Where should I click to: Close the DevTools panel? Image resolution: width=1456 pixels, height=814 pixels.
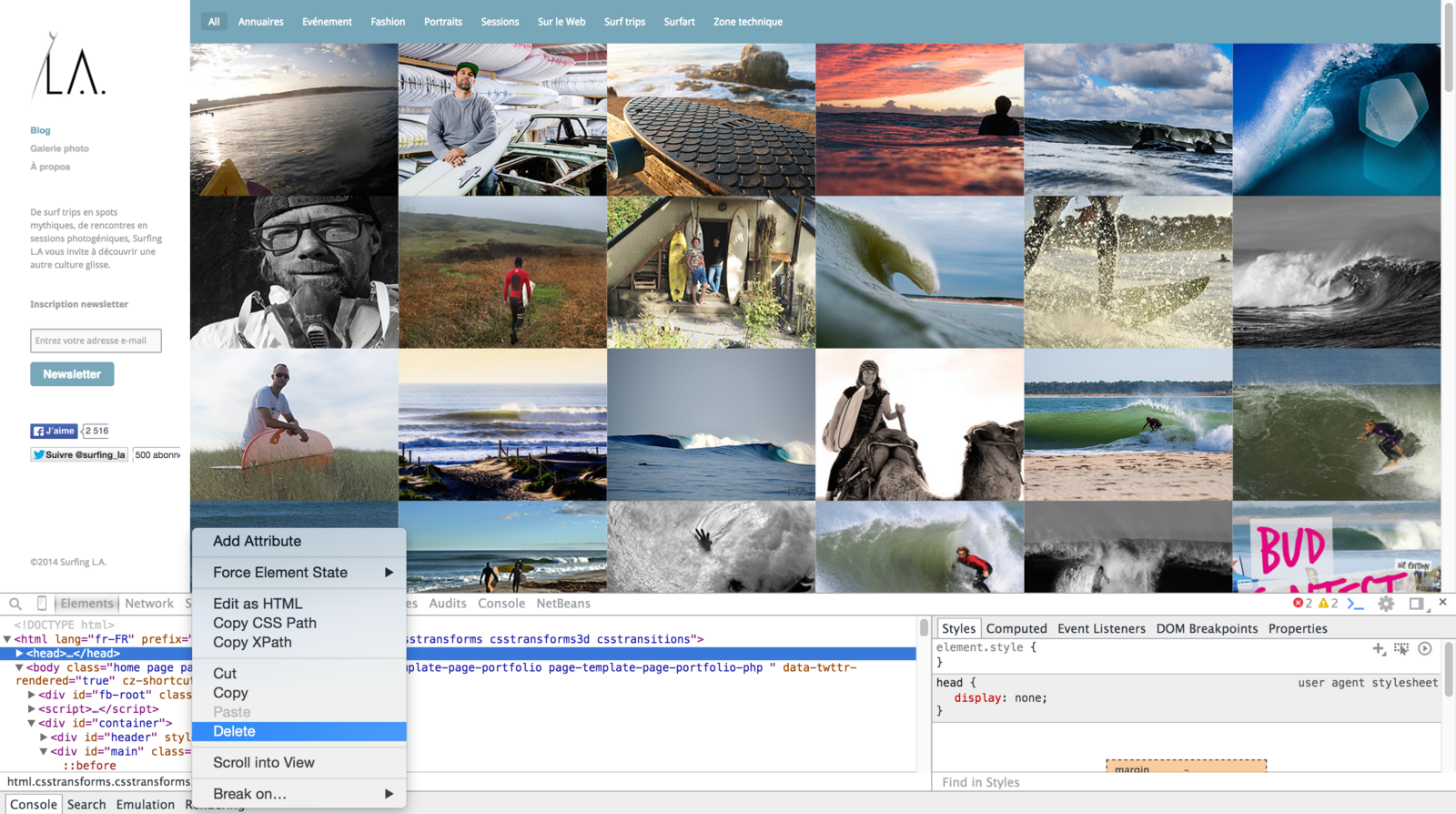click(1442, 602)
